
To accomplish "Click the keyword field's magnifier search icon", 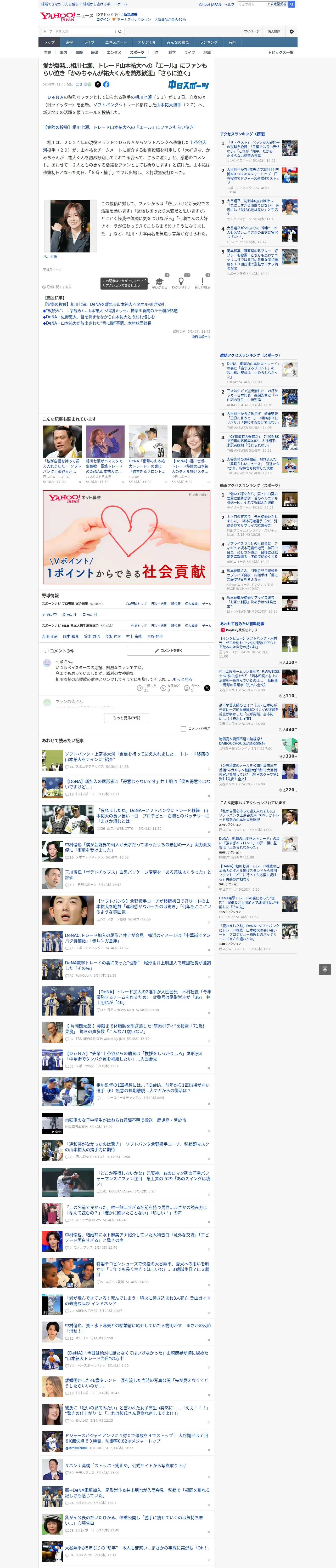I will tap(120, 32).
